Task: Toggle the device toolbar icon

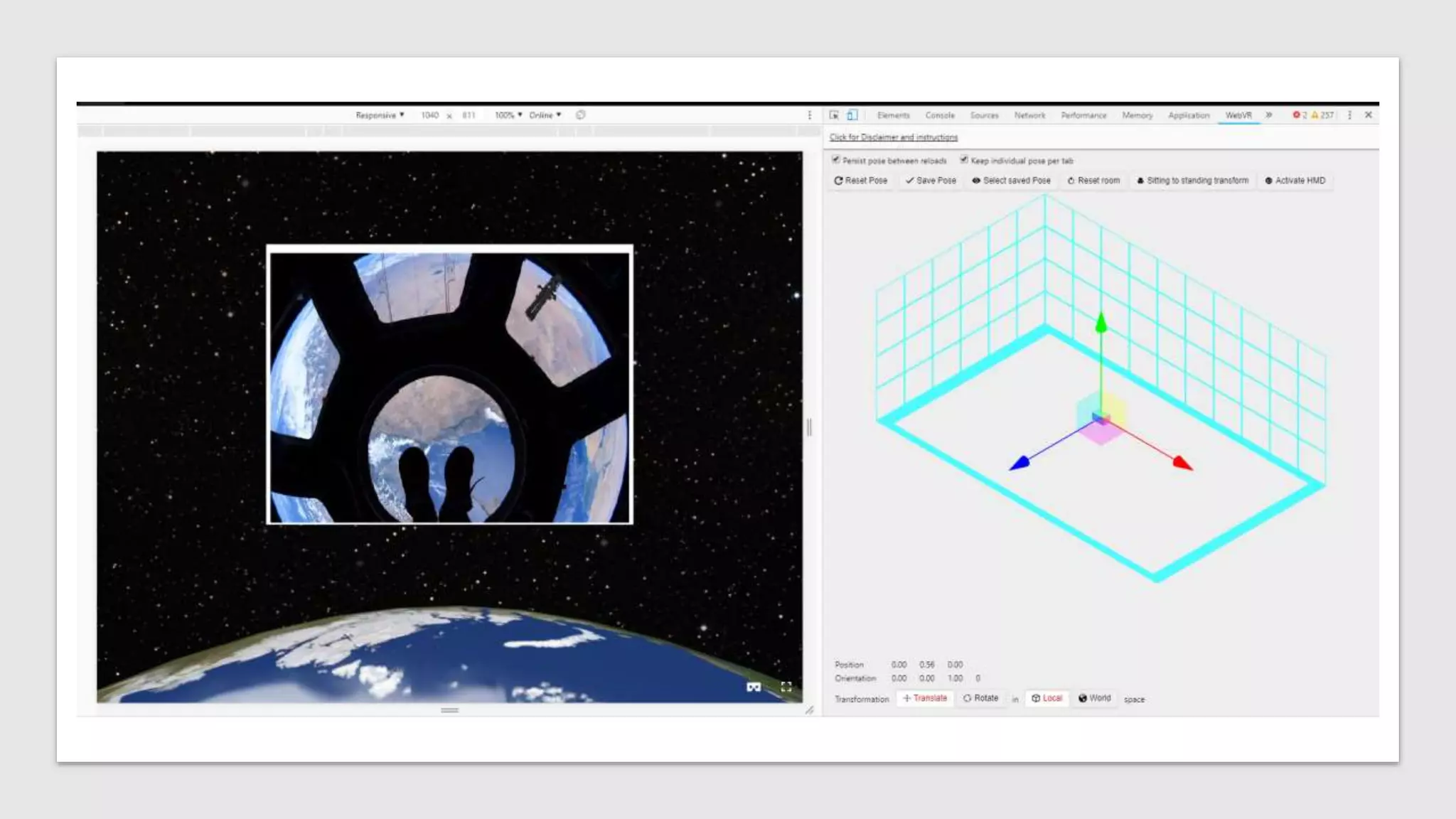Action: point(852,115)
